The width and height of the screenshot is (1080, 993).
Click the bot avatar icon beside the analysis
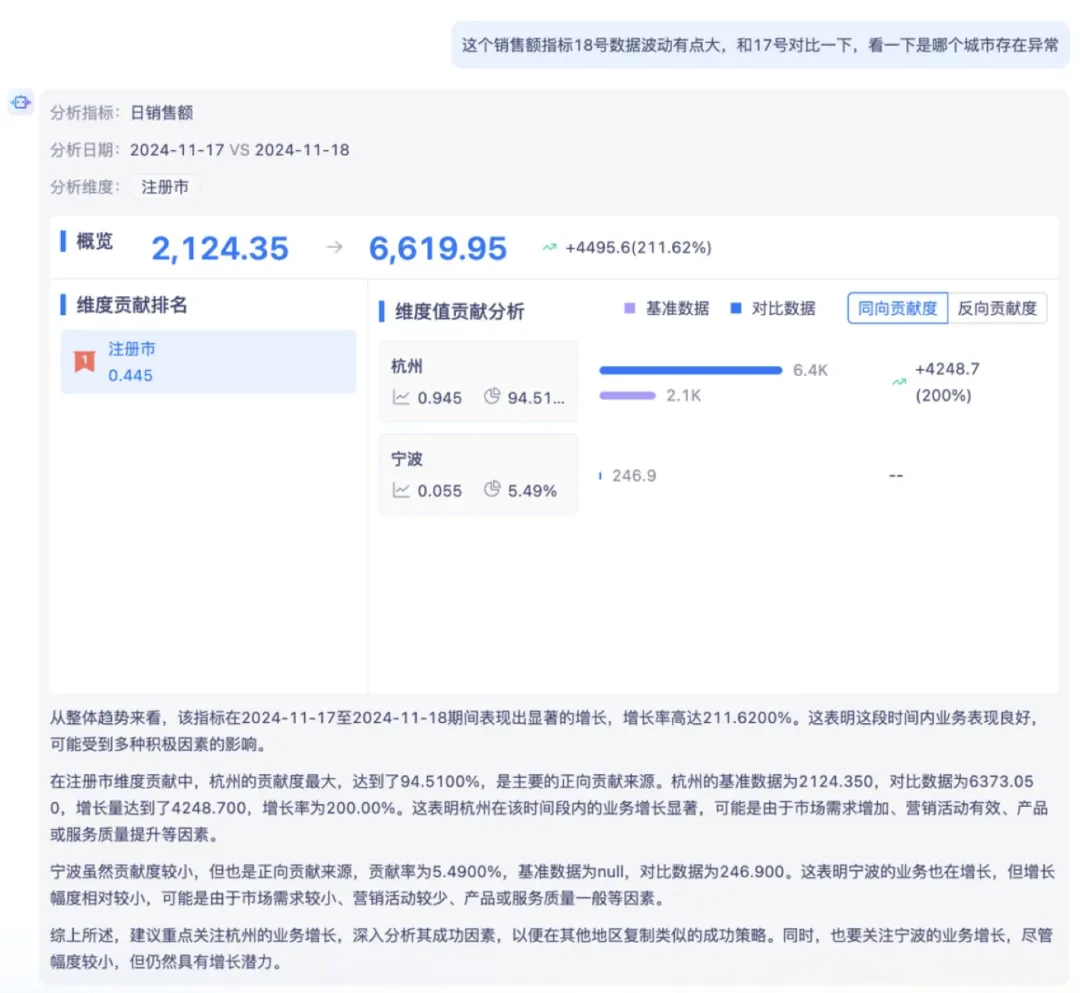click(x=21, y=101)
